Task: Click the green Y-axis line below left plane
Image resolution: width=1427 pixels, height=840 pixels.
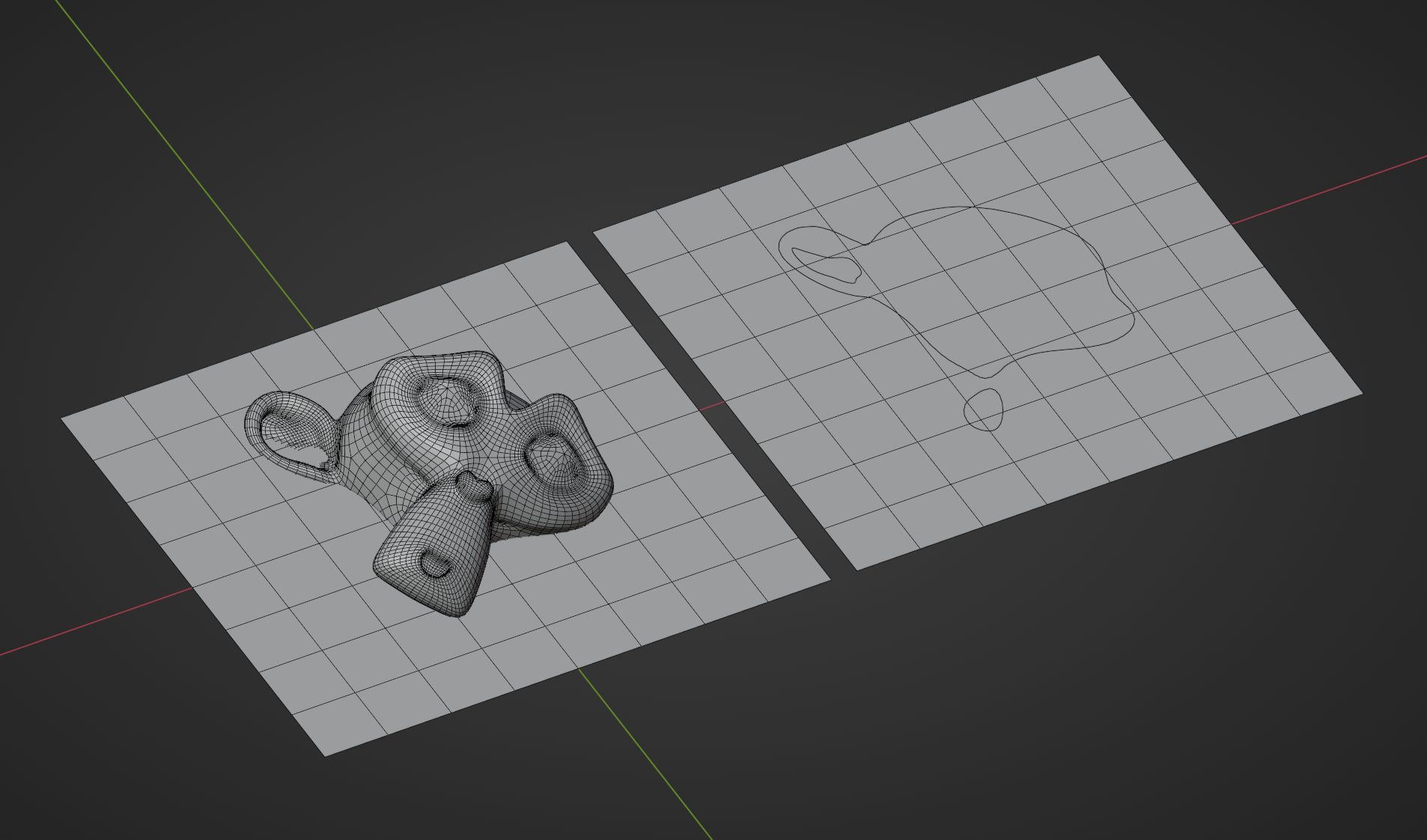Action: [644, 752]
